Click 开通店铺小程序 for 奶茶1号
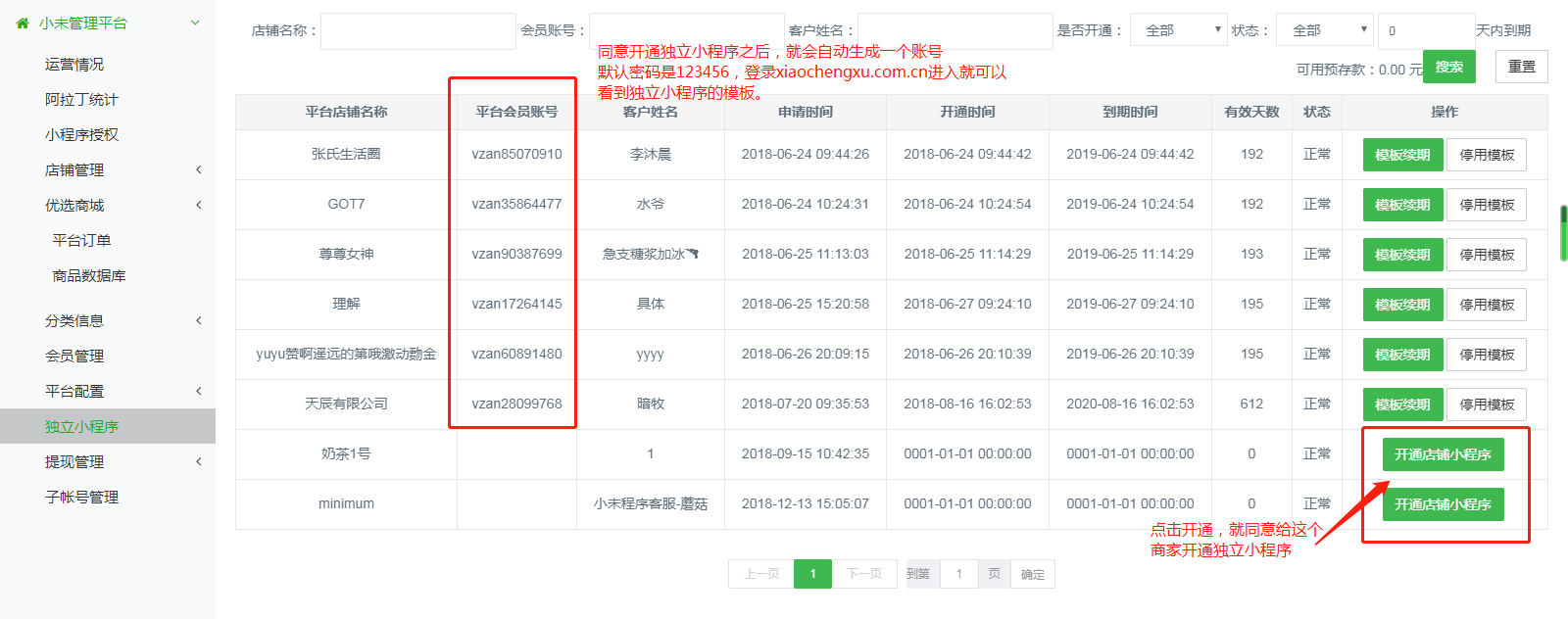1568x619 pixels. coord(1443,454)
